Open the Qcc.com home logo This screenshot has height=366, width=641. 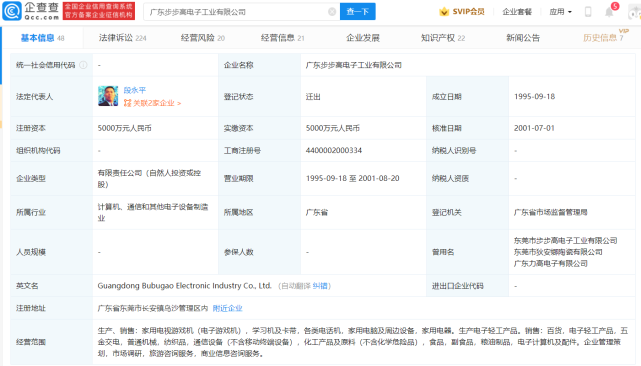click(x=31, y=11)
